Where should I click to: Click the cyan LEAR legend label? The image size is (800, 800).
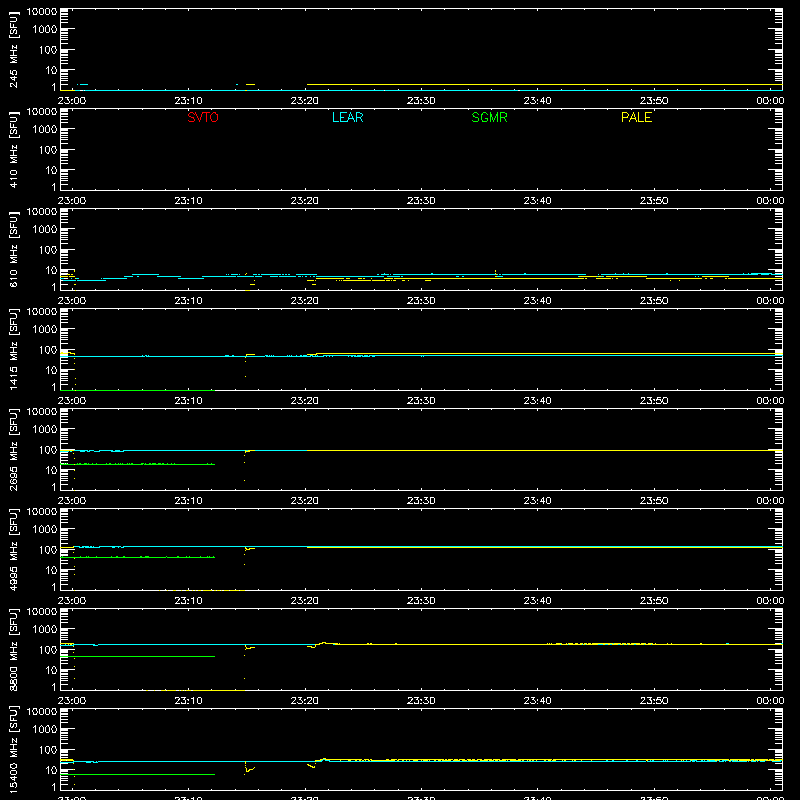click(x=347, y=117)
